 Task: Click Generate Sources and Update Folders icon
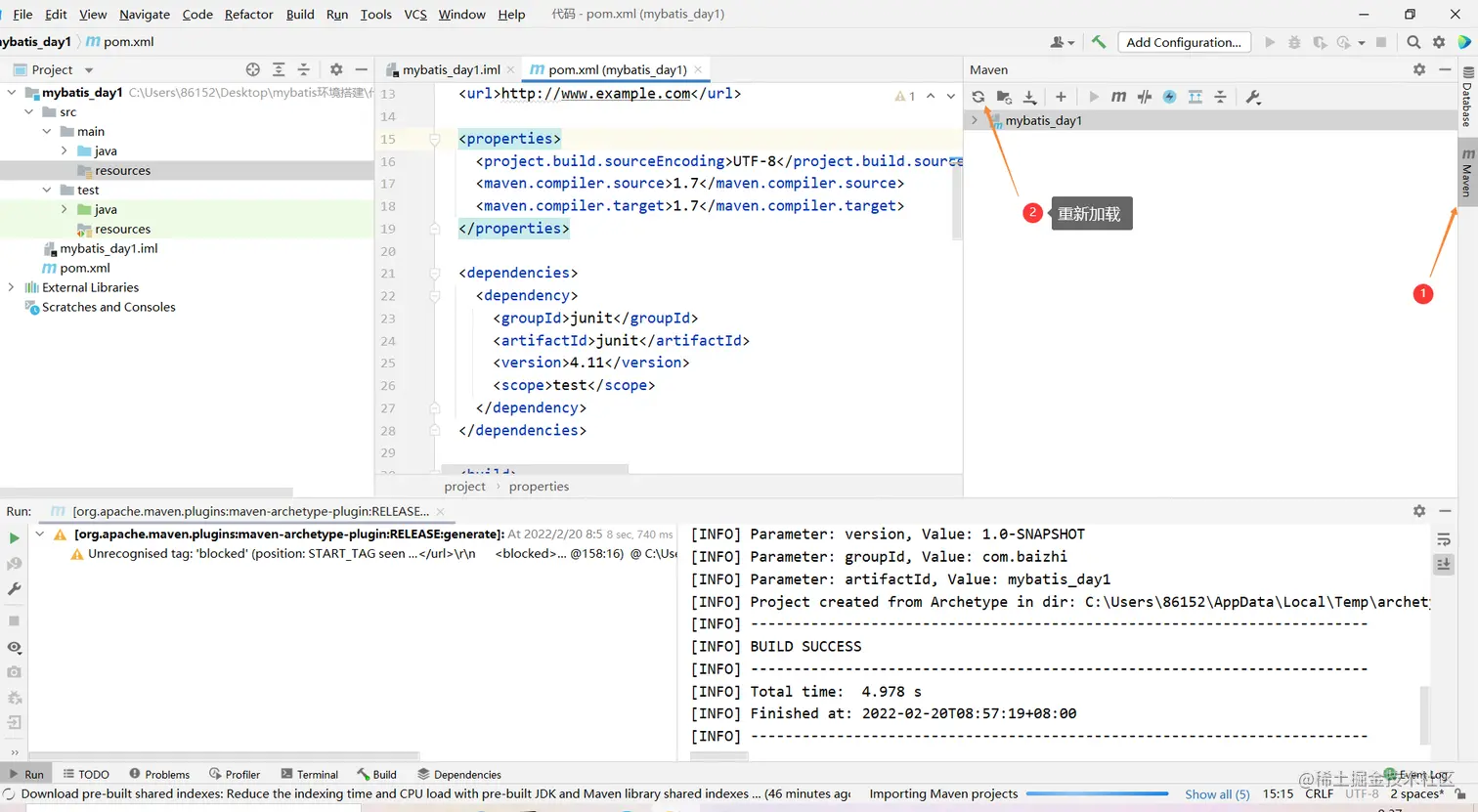coord(1004,97)
